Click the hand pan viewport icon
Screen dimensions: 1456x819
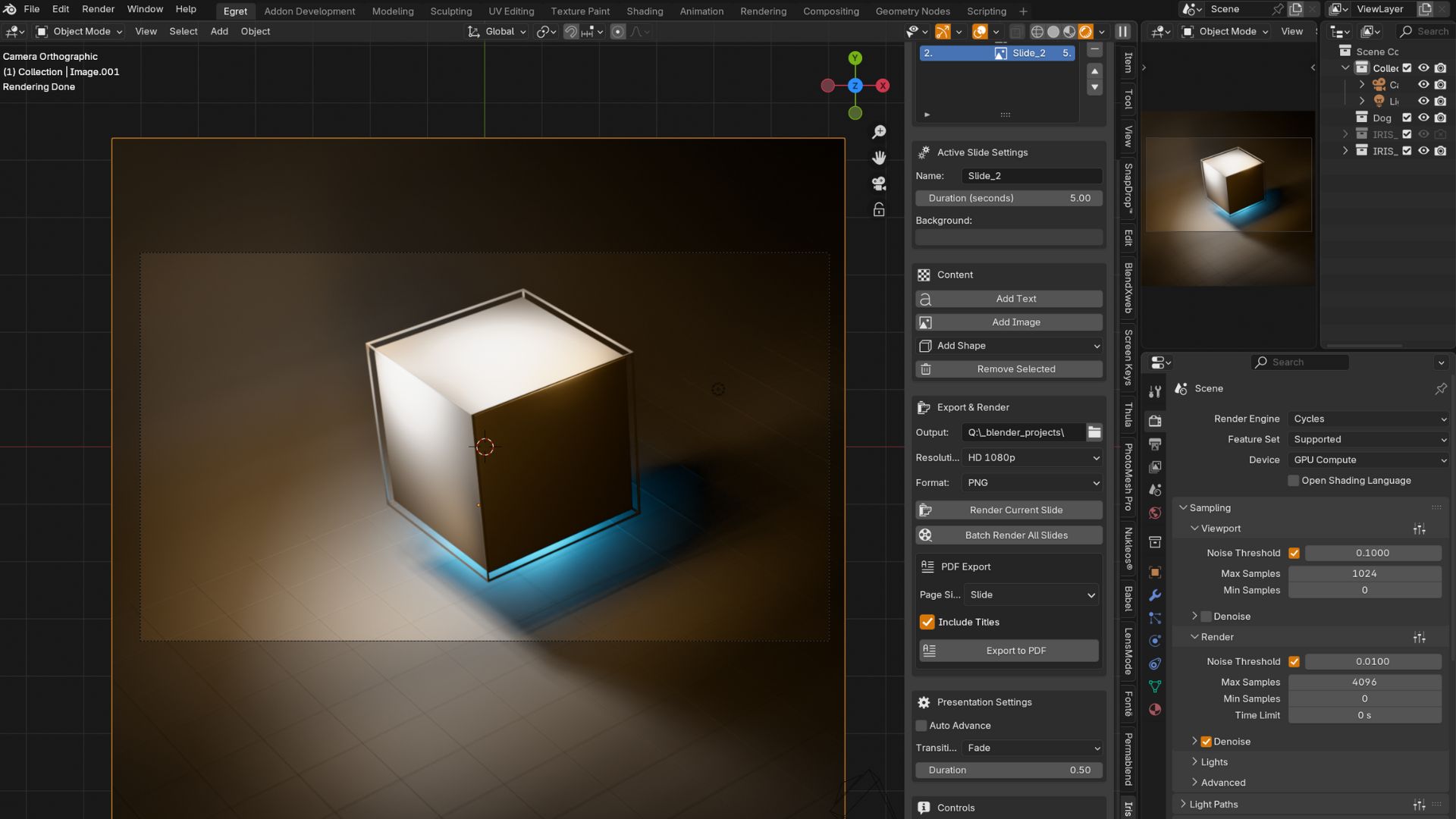click(879, 158)
